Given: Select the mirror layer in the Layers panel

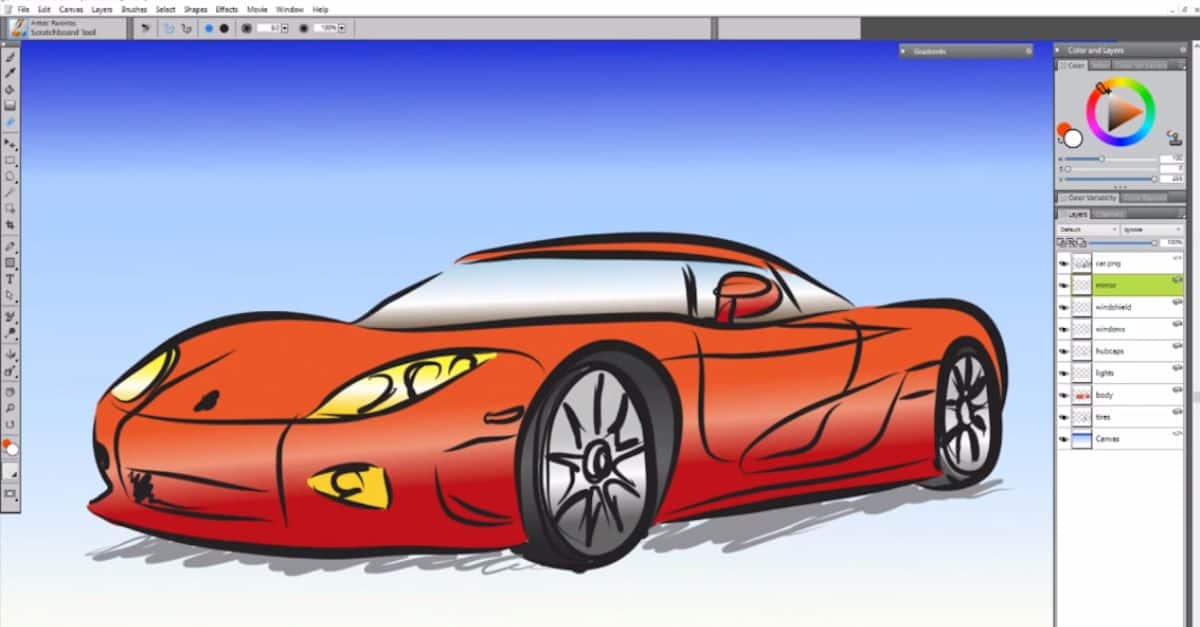Looking at the screenshot, I should [1120, 284].
